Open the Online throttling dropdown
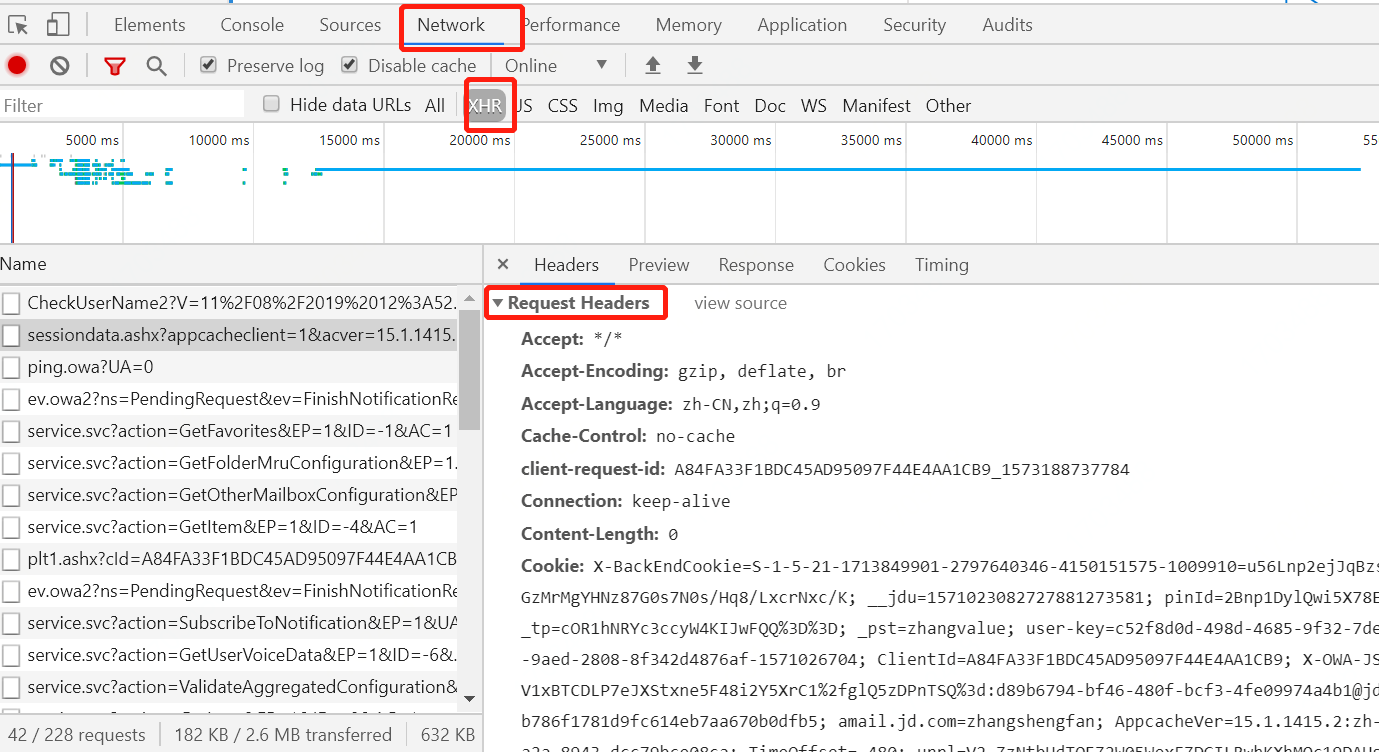The image size is (1379, 752). click(556, 66)
